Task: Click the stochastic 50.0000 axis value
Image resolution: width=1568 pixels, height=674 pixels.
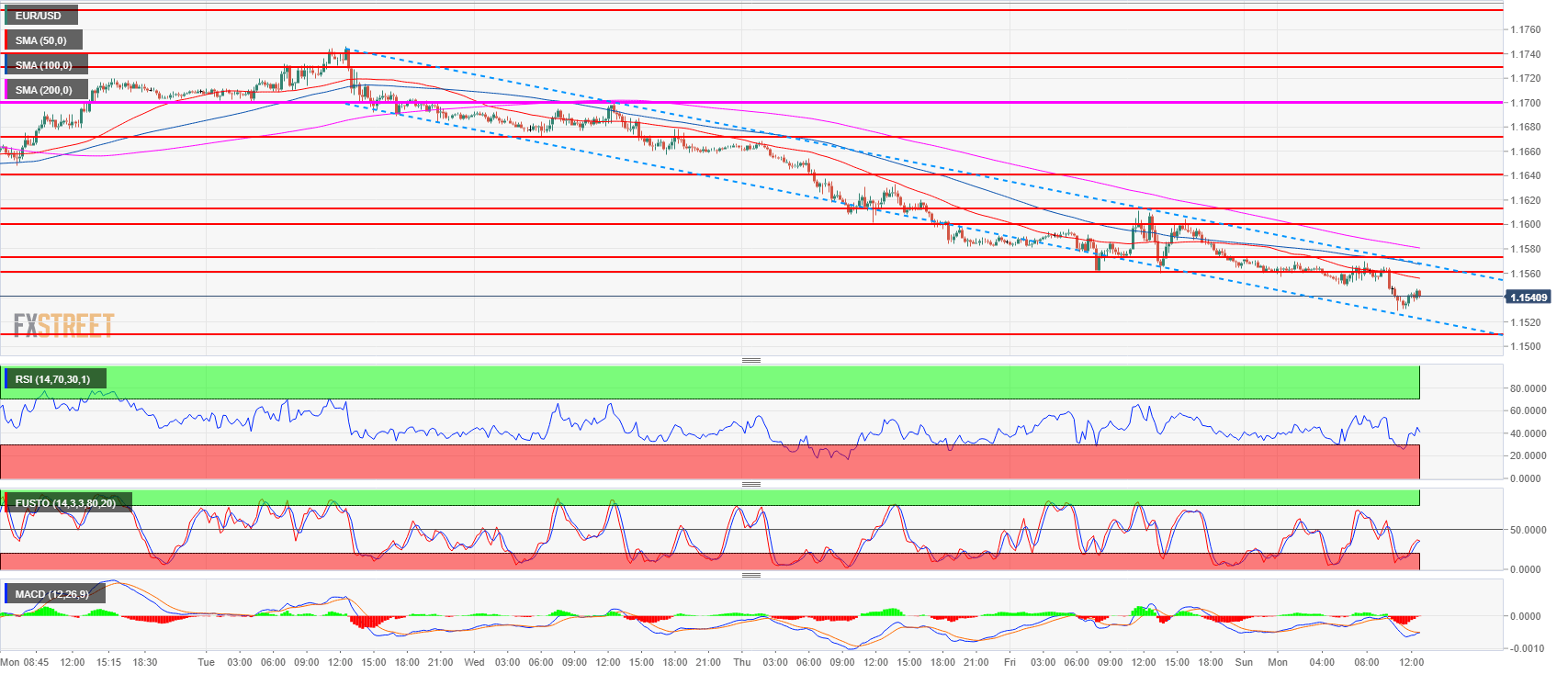Action: [1529, 530]
